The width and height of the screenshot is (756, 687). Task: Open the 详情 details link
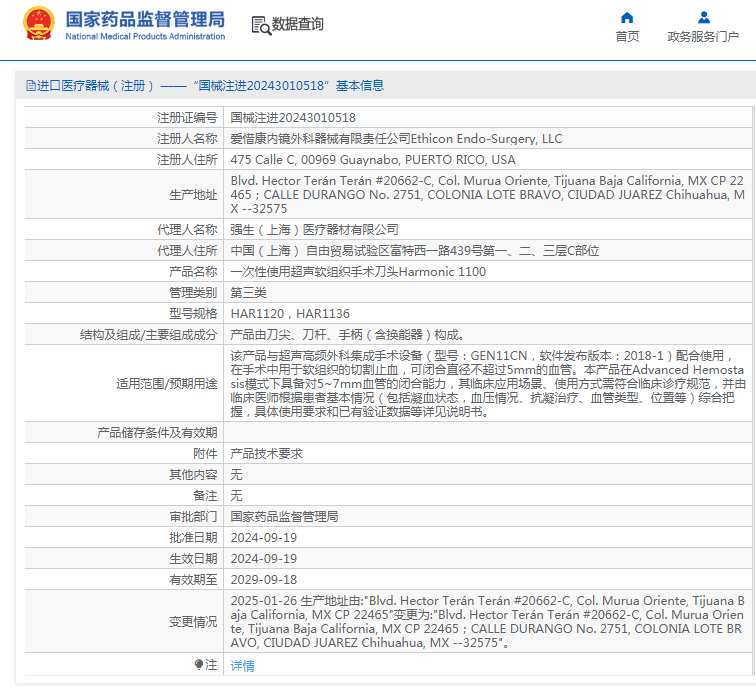click(243, 666)
